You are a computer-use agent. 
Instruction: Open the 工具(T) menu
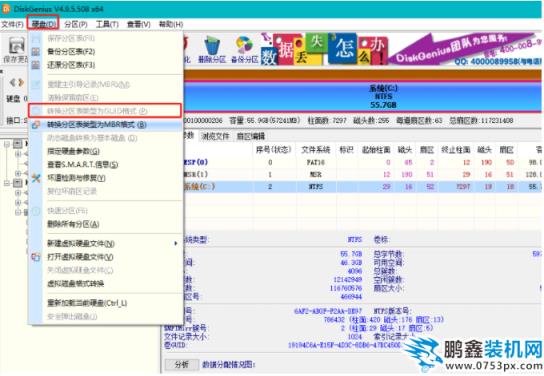(x=107, y=24)
